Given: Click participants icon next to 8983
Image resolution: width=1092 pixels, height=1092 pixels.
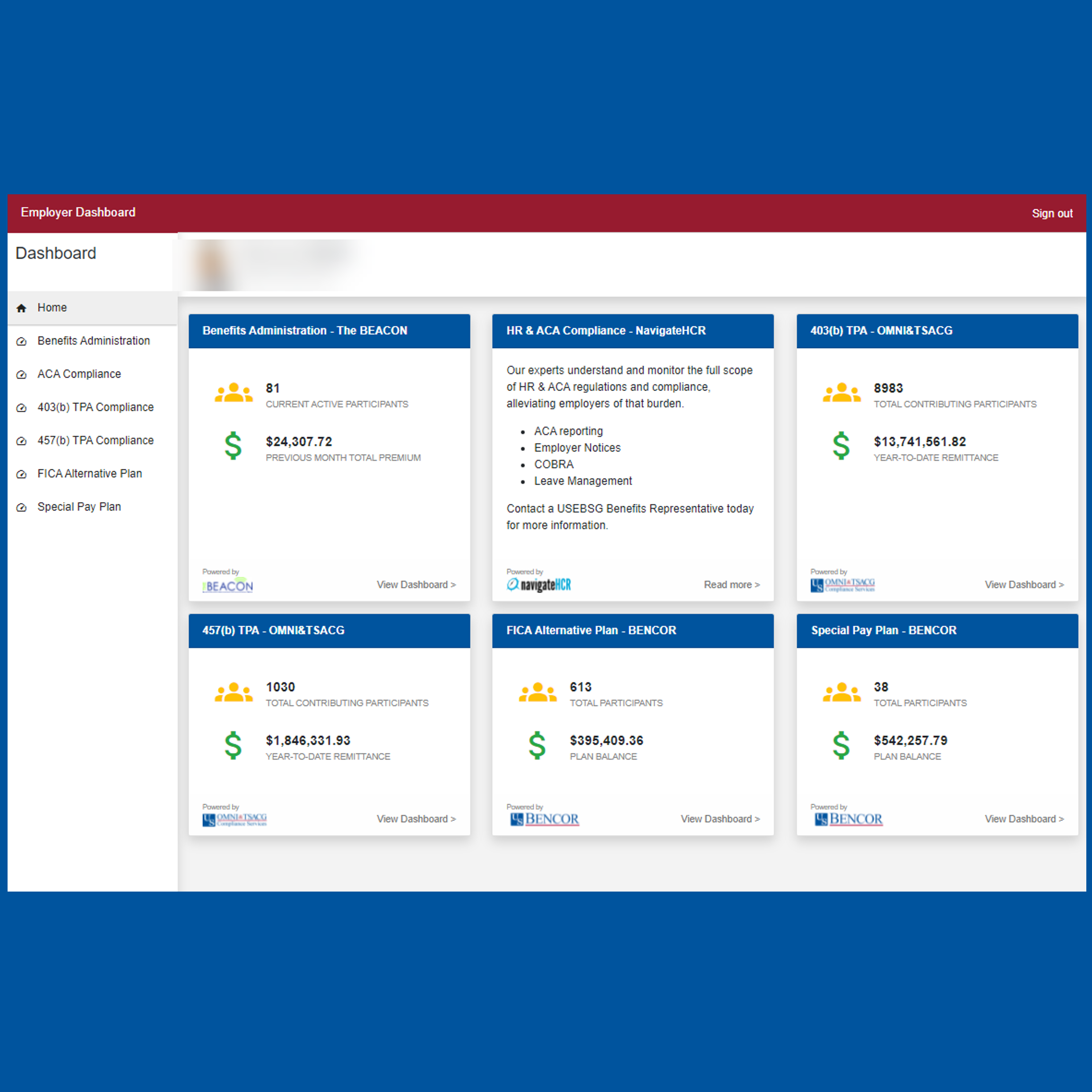Looking at the screenshot, I should (841, 392).
